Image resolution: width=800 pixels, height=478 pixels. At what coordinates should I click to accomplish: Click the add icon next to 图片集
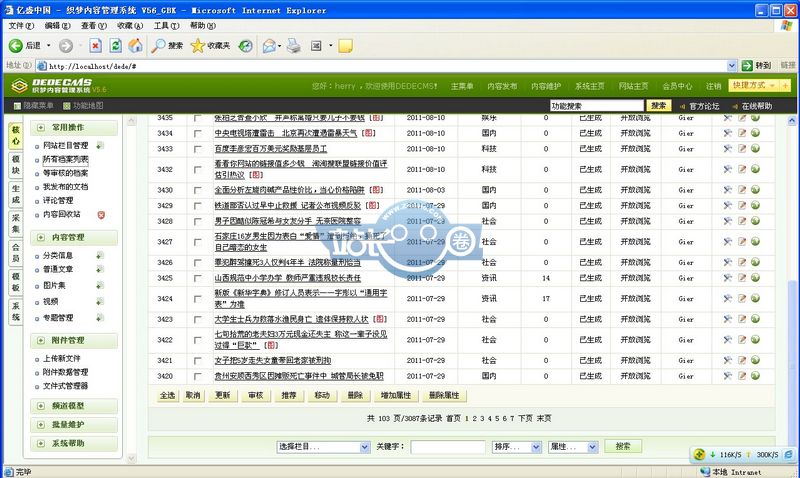[99, 285]
